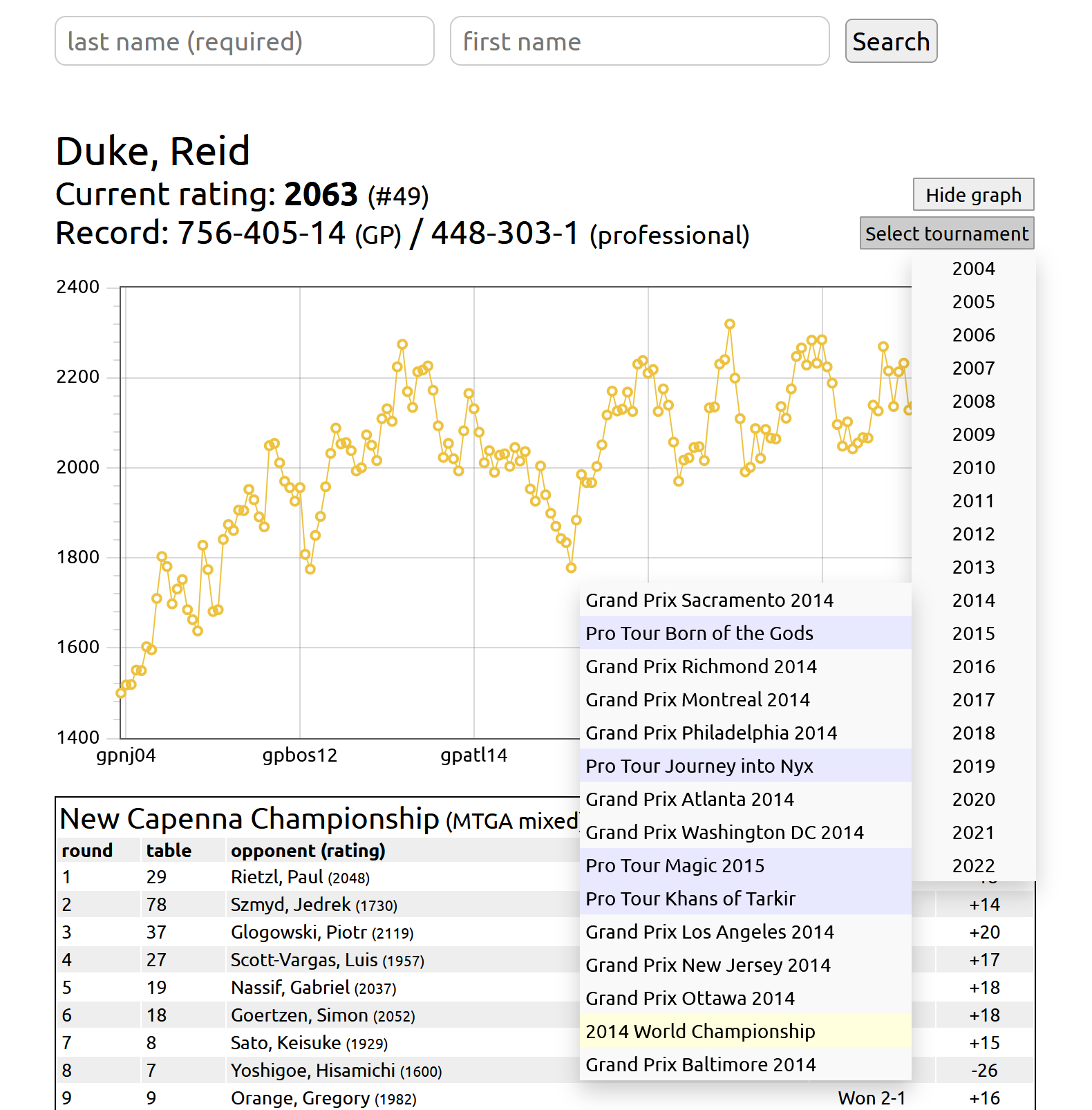Select year 2009 in the menu
This screenshot has height=1110, width=1092.
973,435
